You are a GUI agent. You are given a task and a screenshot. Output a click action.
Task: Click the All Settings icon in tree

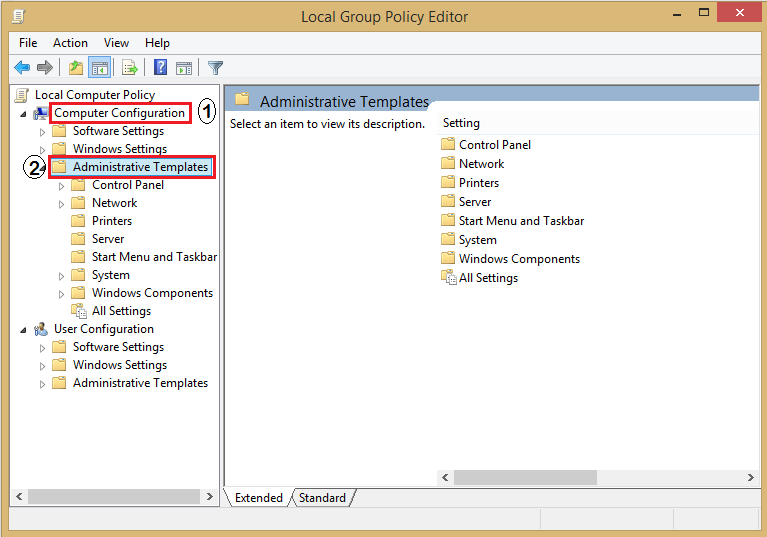79,311
